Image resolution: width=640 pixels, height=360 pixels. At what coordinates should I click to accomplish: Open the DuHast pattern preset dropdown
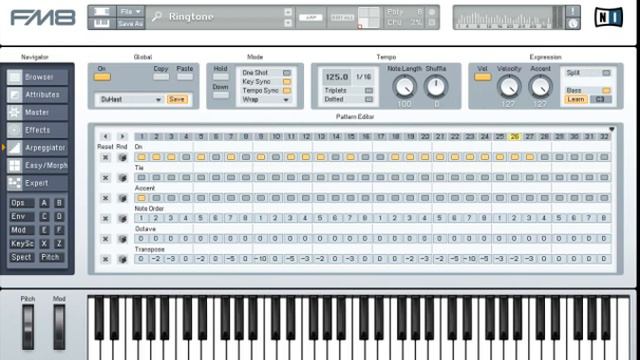pyautogui.click(x=129, y=100)
